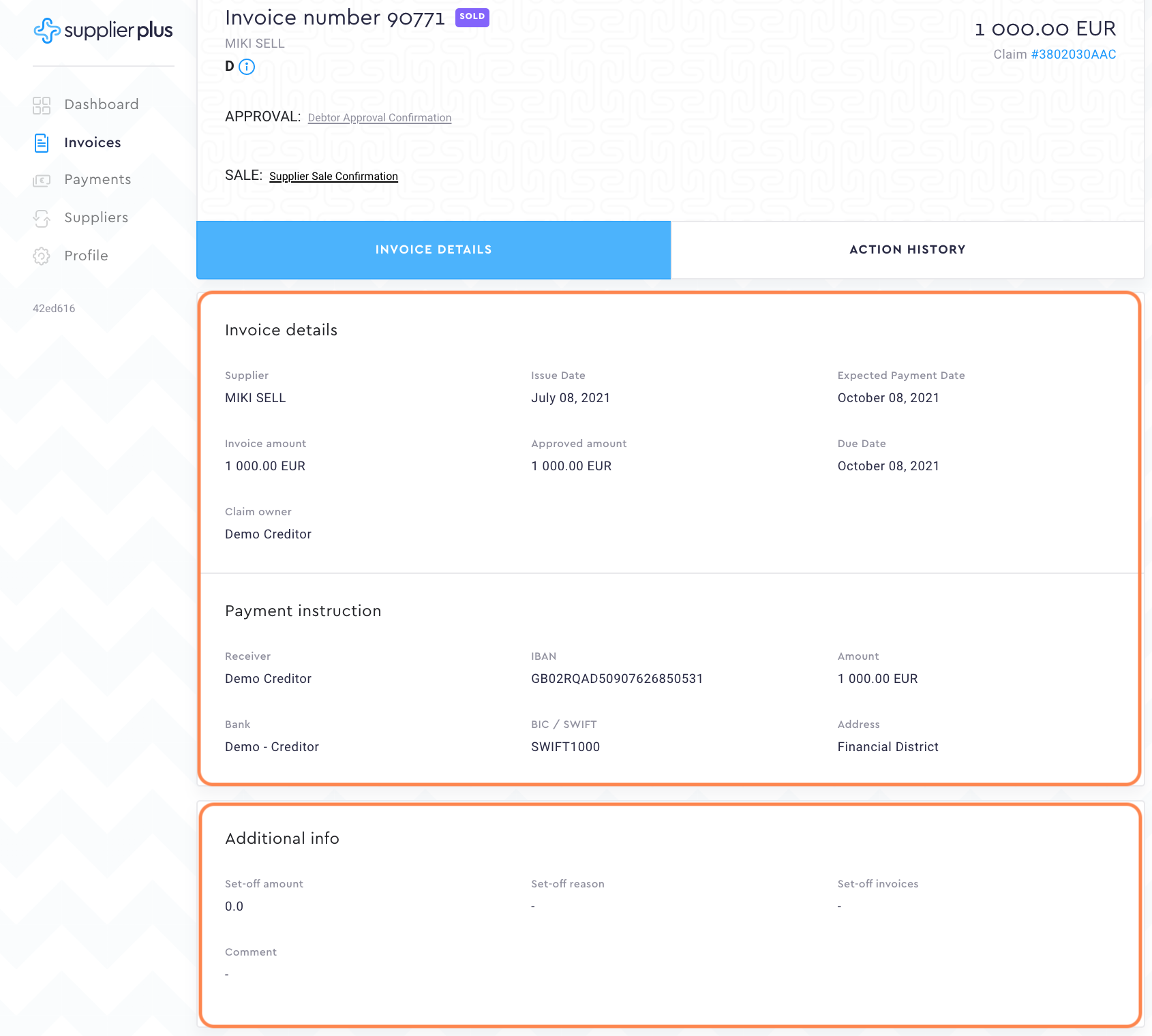Follow the claim #3802030AAC link
The height and width of the screenshot is (1036, 1152).
(1073, 55)
